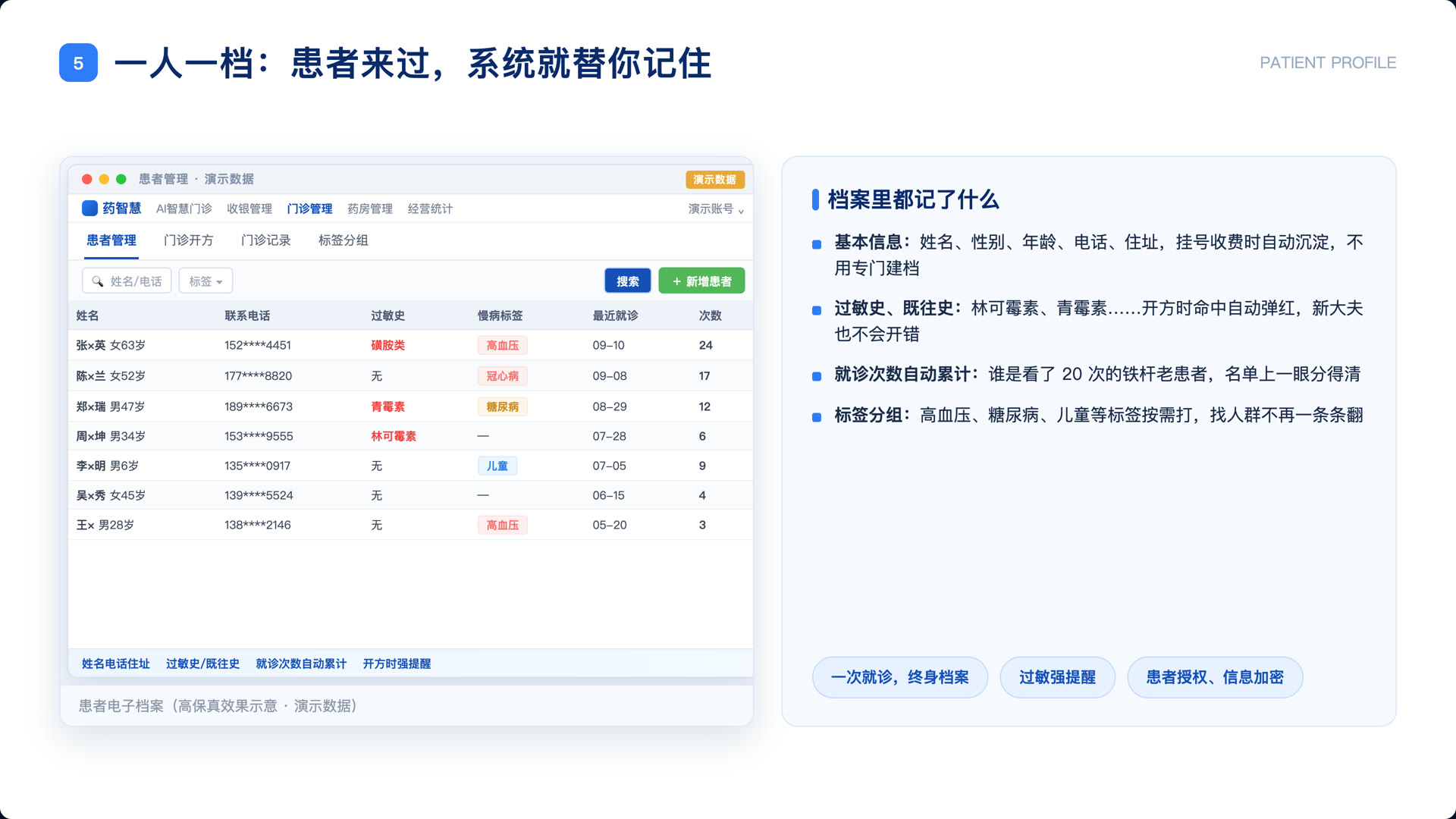Click the 青霉素 allergy entry
The height and width of the screenshot is (819, 1456).
pos(388,406)
